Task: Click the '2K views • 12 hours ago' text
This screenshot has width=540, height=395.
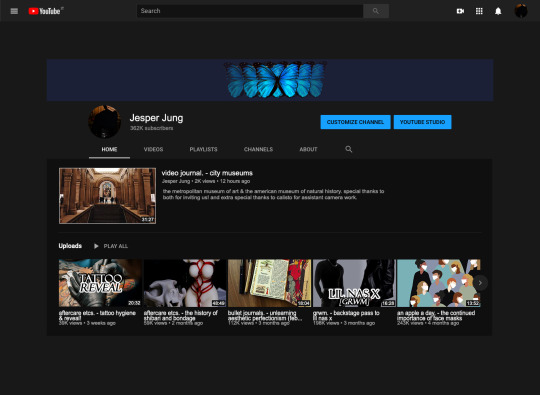Action: tap(222, 181)
